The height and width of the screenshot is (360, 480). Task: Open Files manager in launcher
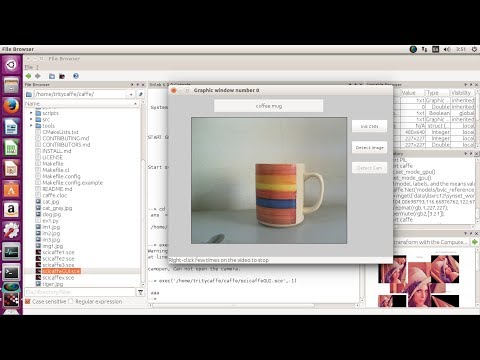pyautogui.click(x=11, y=86)
